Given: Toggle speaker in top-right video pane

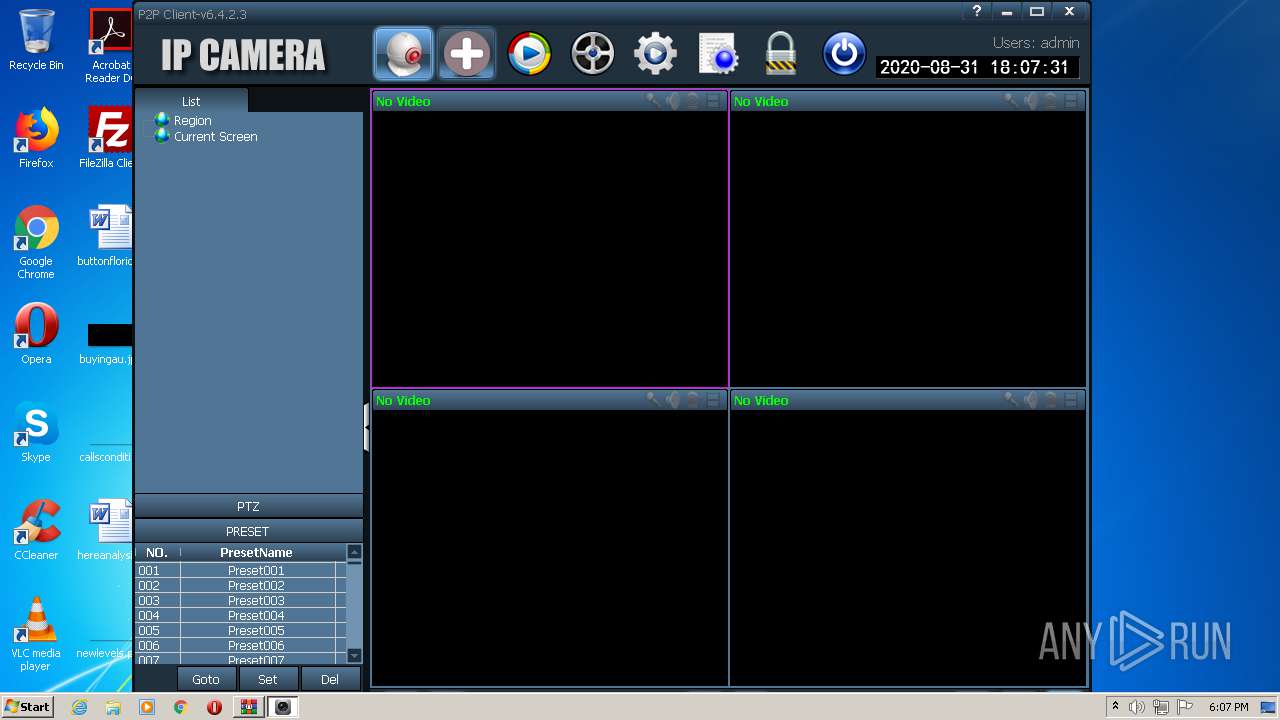Looking at the screenshot, I should click(1031, 101).
